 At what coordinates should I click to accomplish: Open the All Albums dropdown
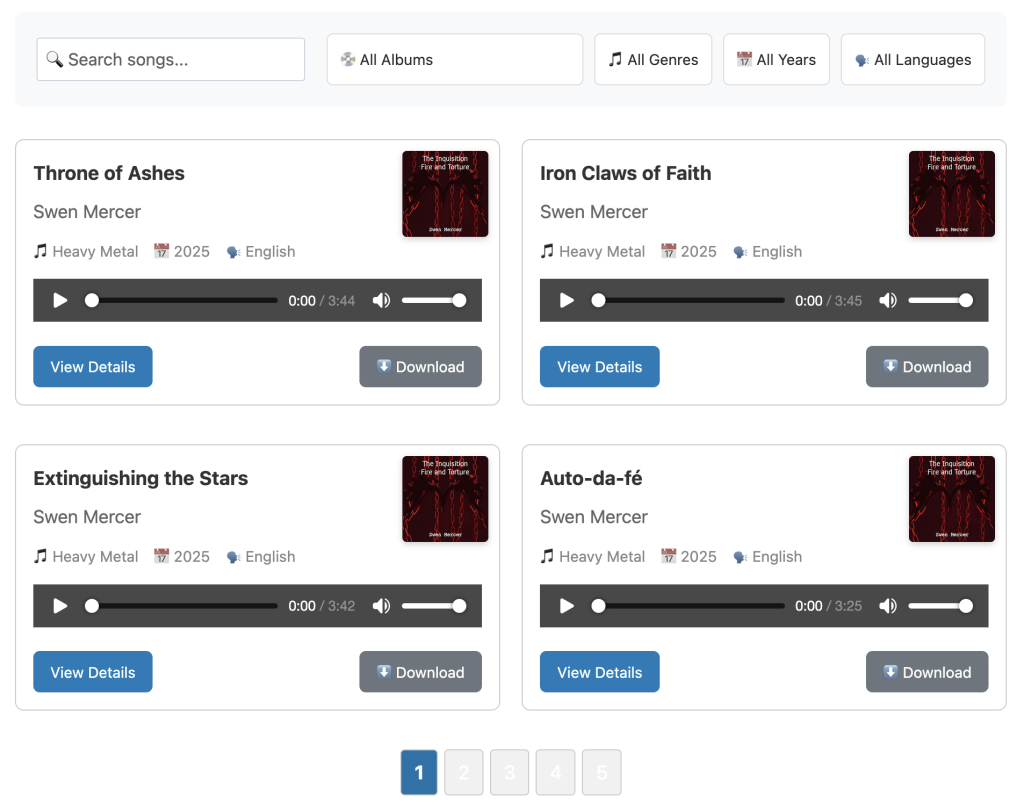(454, 60)
